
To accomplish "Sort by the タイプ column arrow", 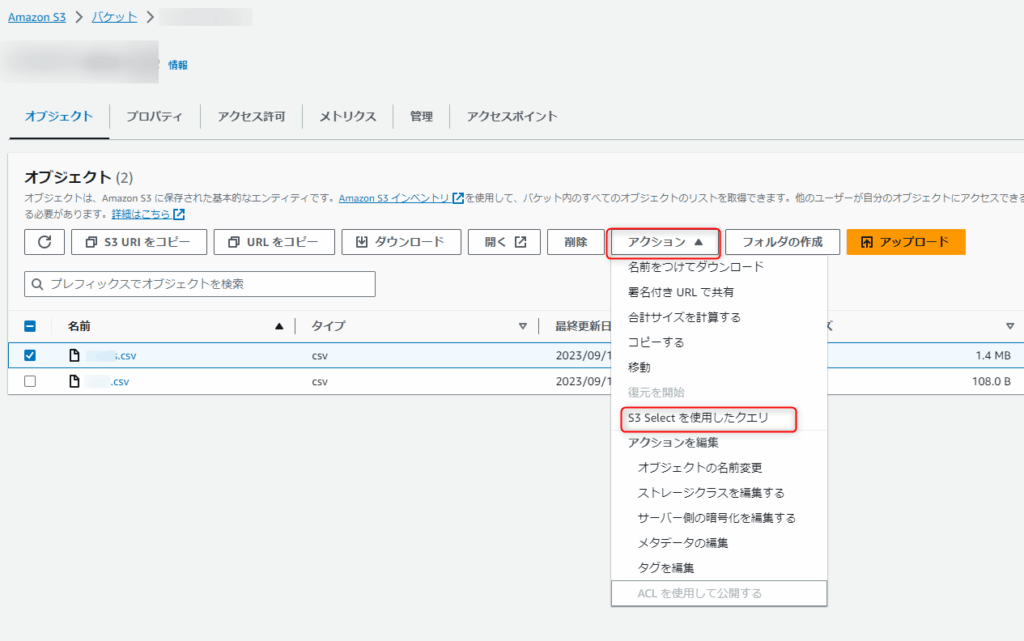I will [x=522, y=326].
